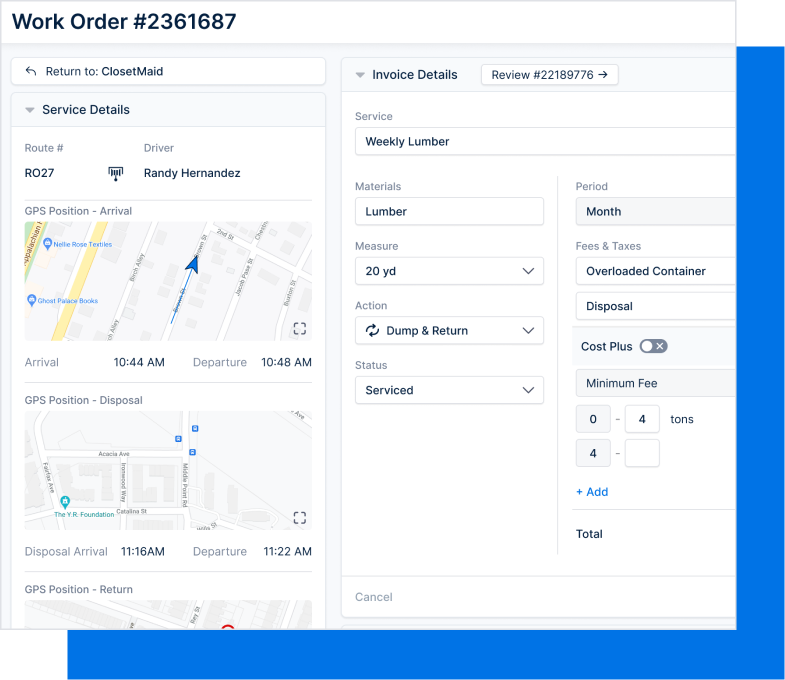Toggle the Cost Plus switch
The width and height of the screenshot is (785, 680).
[x=653, y=346]
